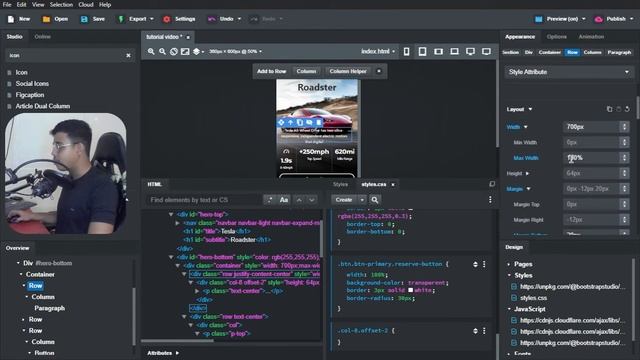Toggle case-sensitive Aa search option
The image size is (640, 360).
[284, 200]
